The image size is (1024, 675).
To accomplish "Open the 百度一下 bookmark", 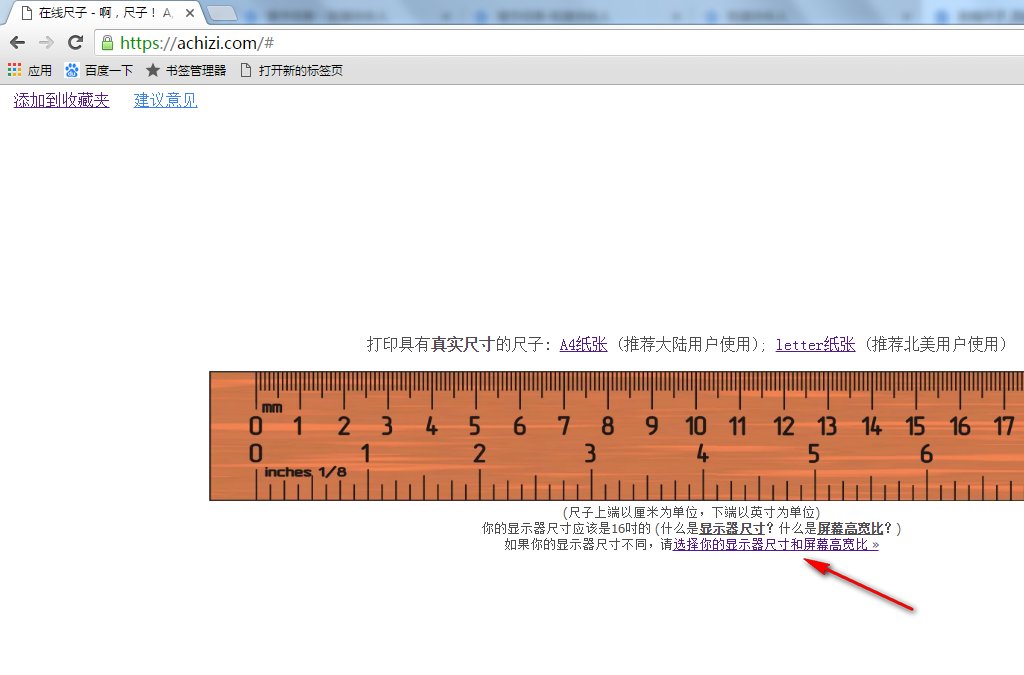I will pyautogui.click(x=99, y=71).
